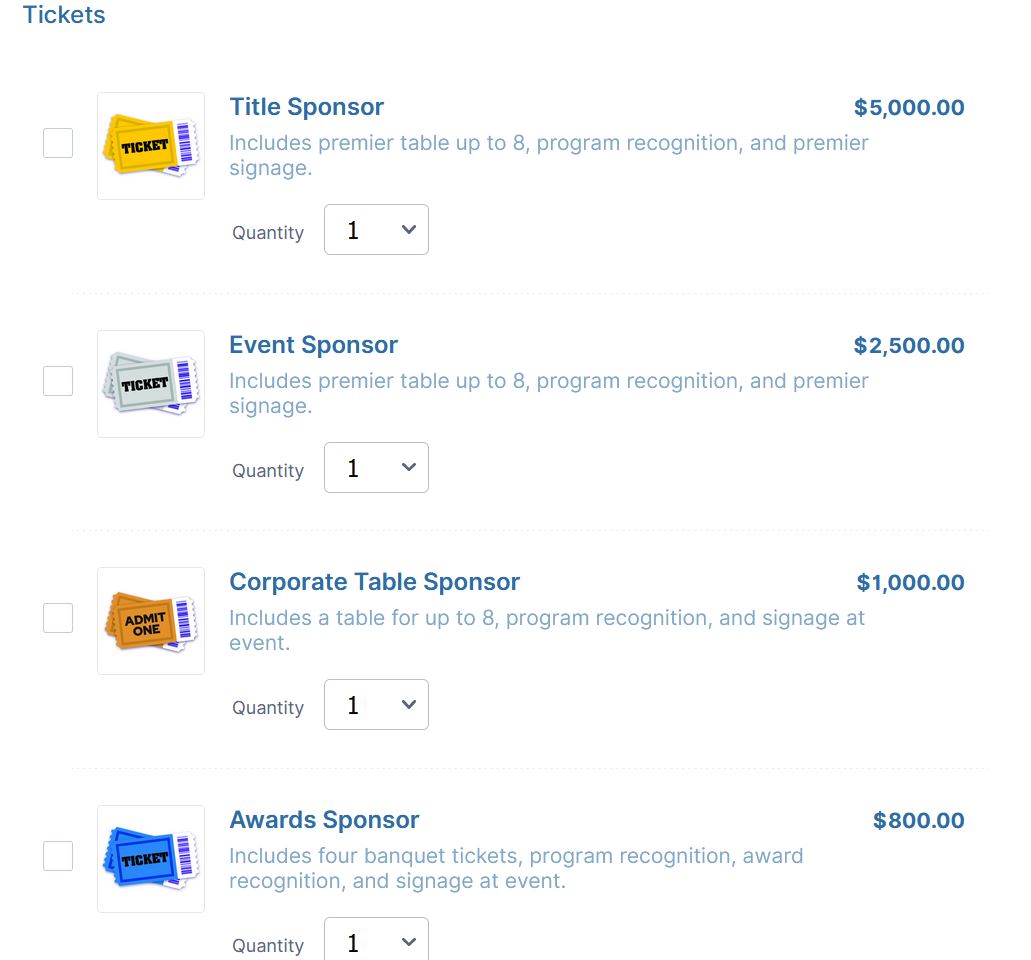Viewport: 1031px width, 960px height.
Task: Click the gray Event Sponsor ticket image
Action: tap(150, 382)
